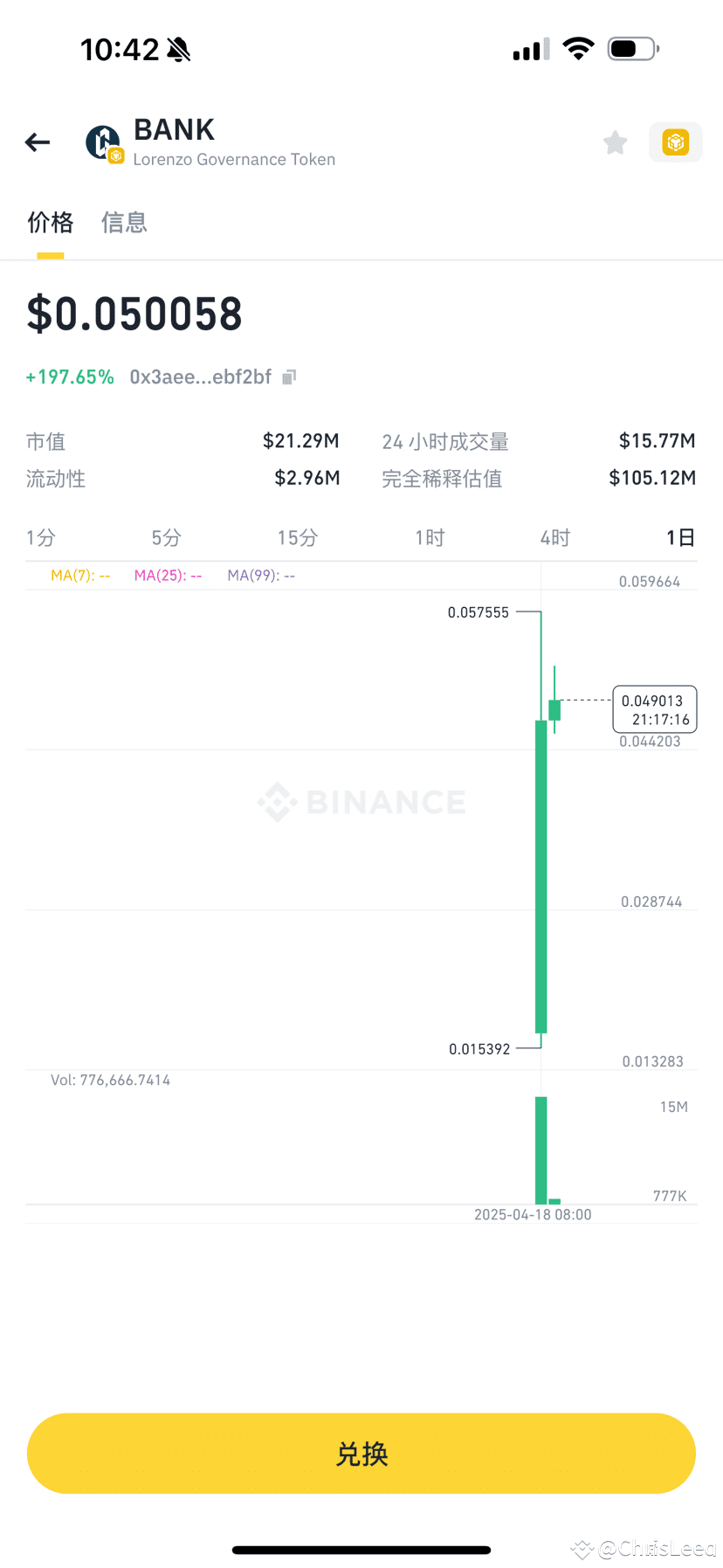Tap the battery icon in status bar
Screen dimensions: 723x1568
point(633,49)
